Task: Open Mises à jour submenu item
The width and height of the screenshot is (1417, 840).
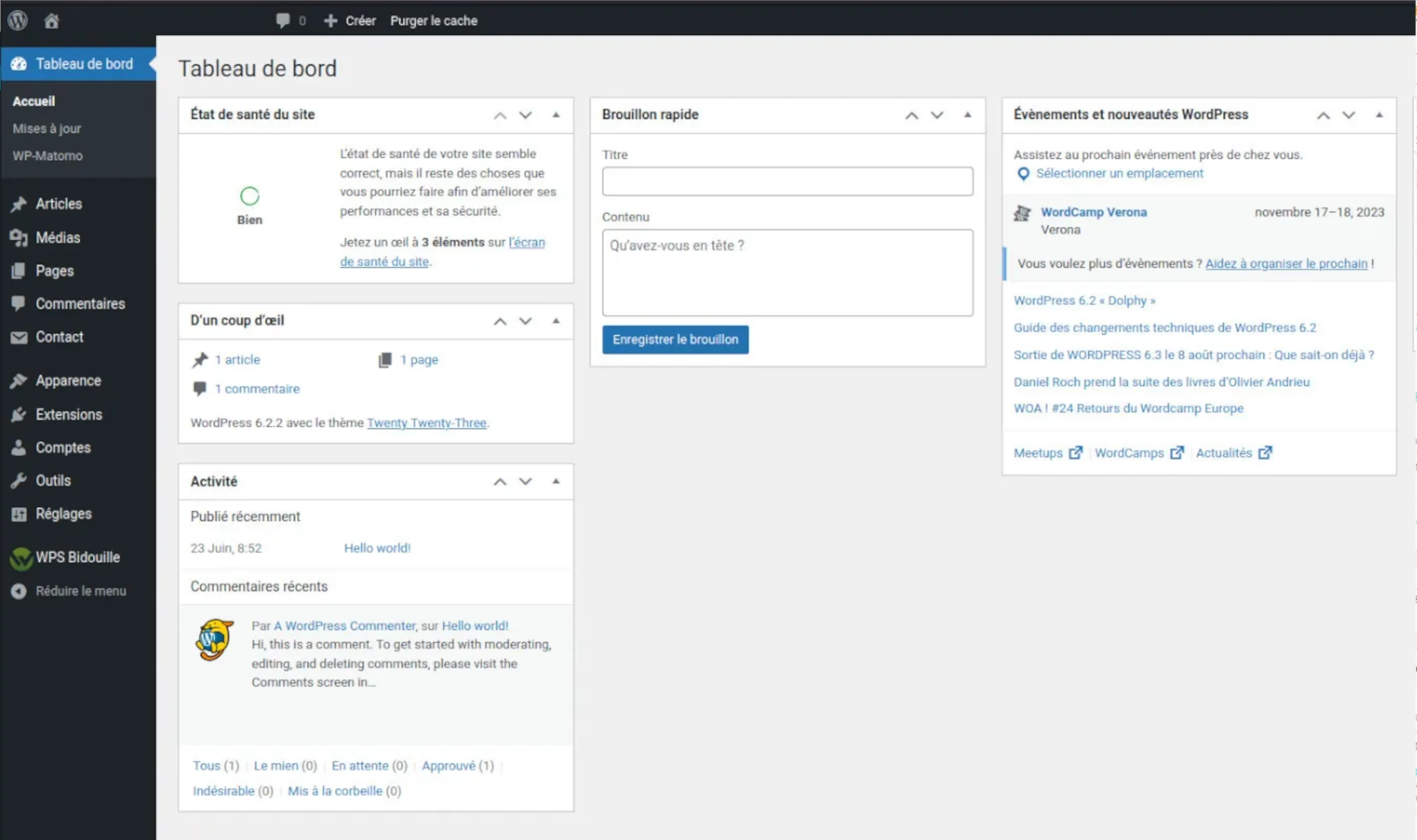Action: coord(47,129)
